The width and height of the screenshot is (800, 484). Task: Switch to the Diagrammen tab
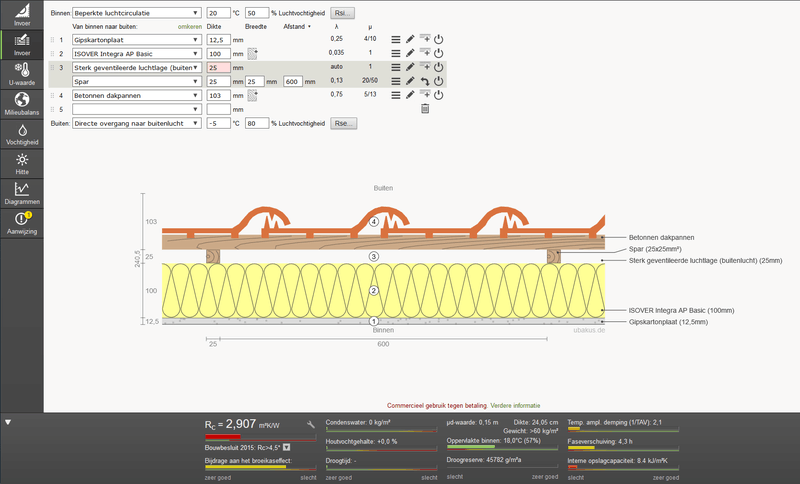22,193
